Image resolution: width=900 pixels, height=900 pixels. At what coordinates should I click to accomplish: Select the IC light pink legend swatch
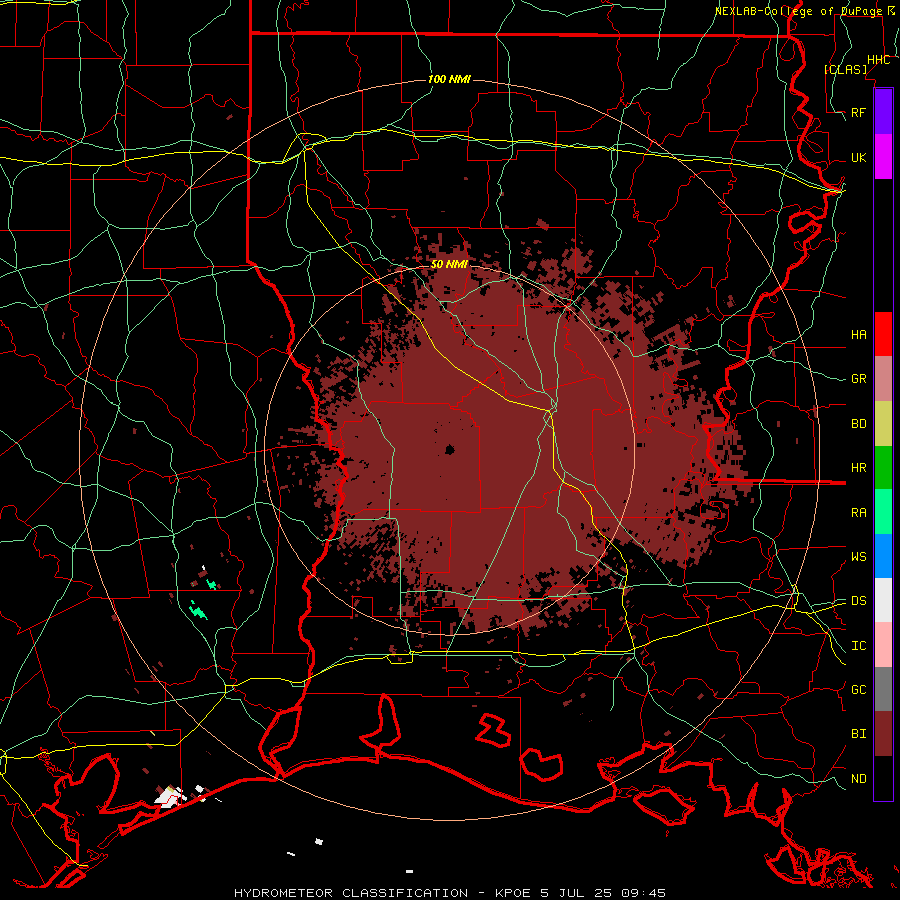click(x=883, y=645)
